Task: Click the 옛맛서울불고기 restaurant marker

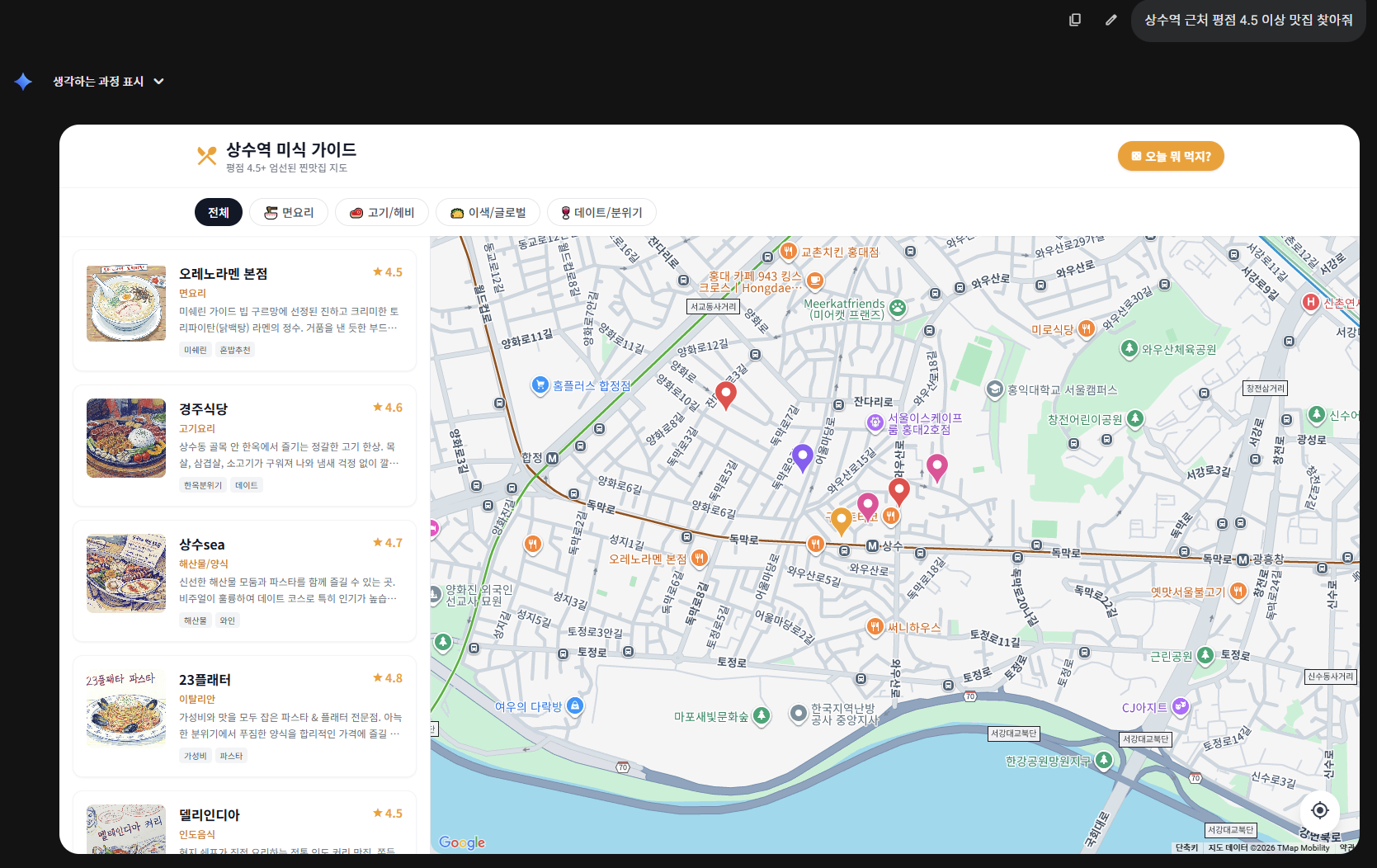Action: coord(1238,591)
